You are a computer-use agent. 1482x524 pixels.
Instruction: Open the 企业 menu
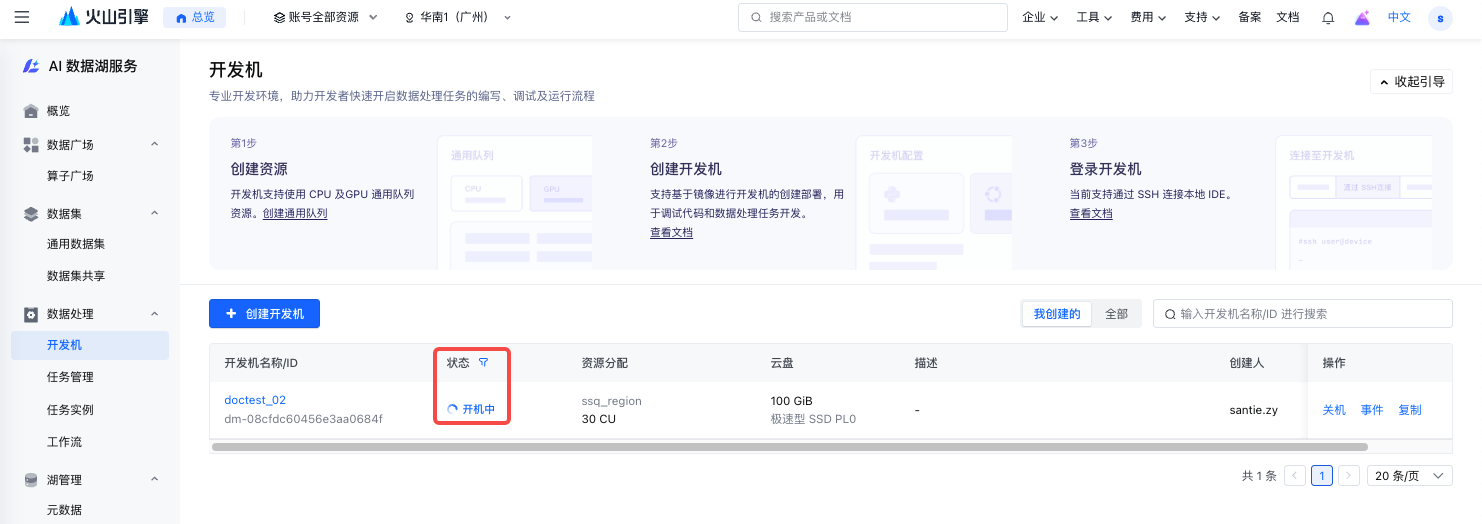point(1040,17)
